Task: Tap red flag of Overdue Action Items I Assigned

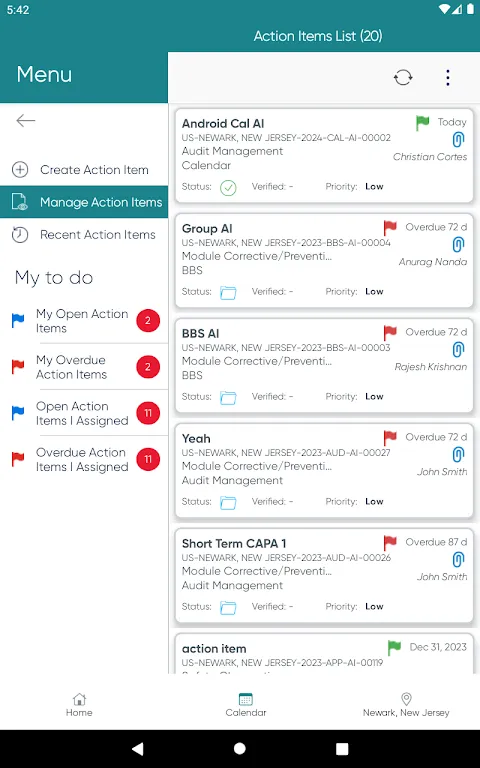Action: coord(18,459)
